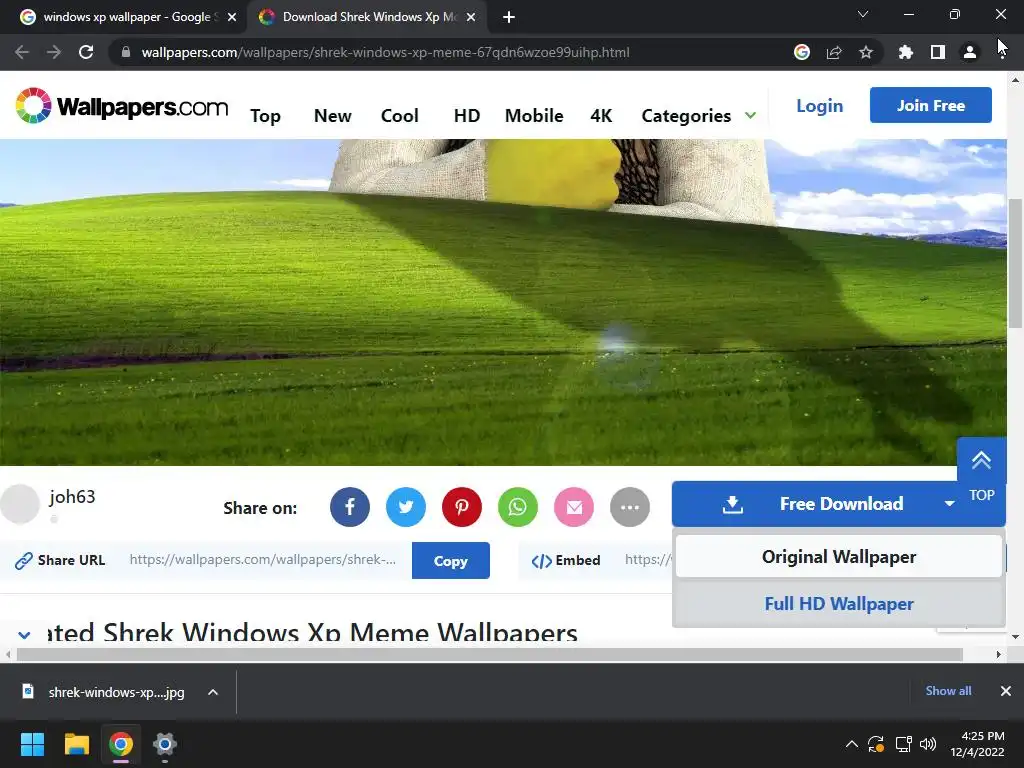Bookmark this page with star icon
Screen dimensions: 1024x768
coord(866,52)
